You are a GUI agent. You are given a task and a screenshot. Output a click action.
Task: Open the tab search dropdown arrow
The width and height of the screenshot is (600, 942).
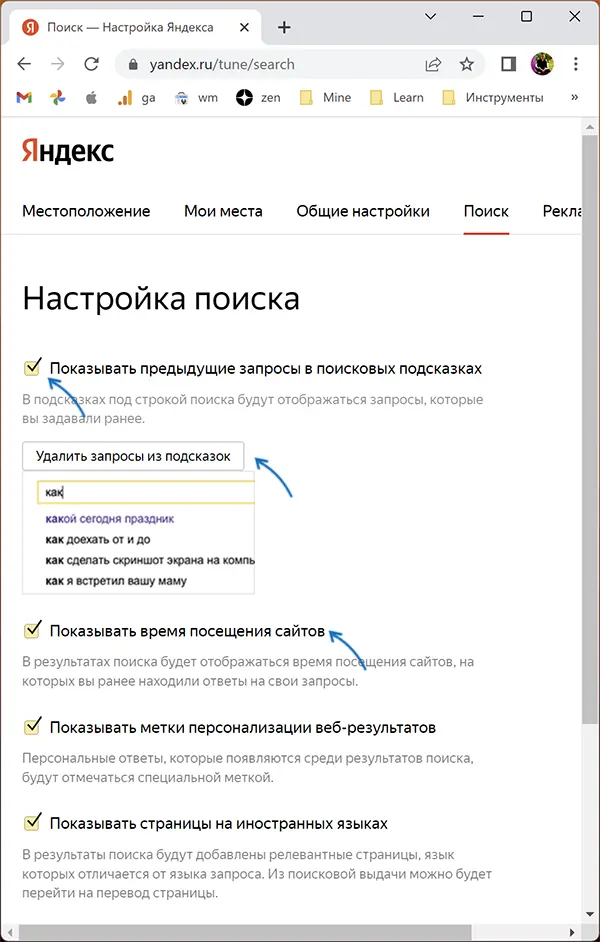pos(431,17)
